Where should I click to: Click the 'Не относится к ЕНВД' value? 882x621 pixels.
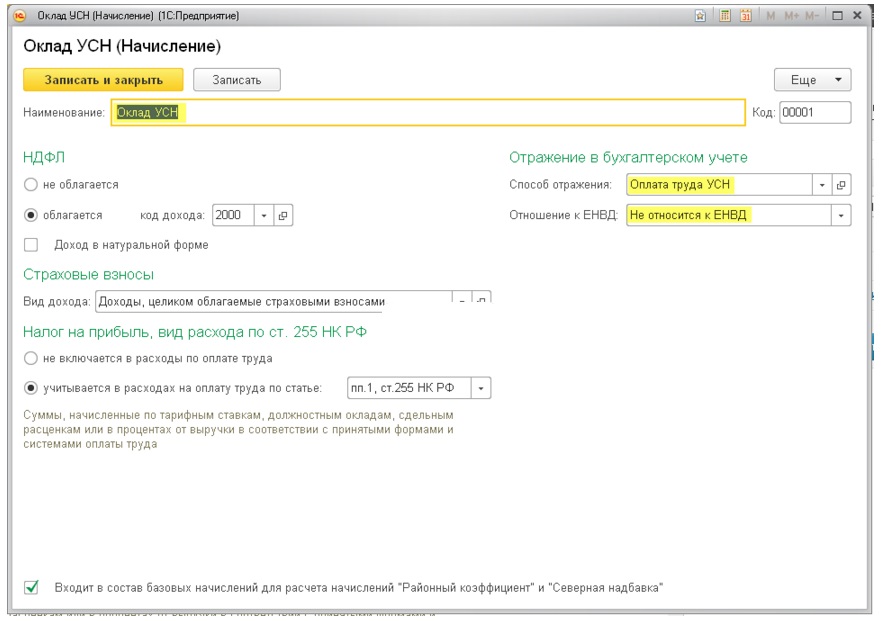click(x=729, y=215)
